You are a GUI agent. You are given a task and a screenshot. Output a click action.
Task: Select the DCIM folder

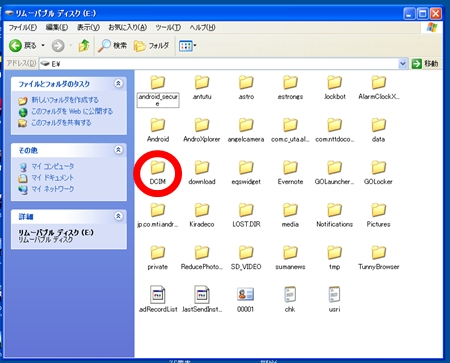[x=158, y=173]
